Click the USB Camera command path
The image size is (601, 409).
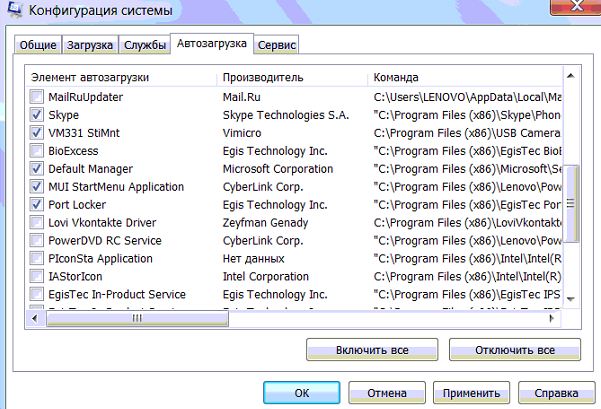pyautogui.click(x=468, y=133)
